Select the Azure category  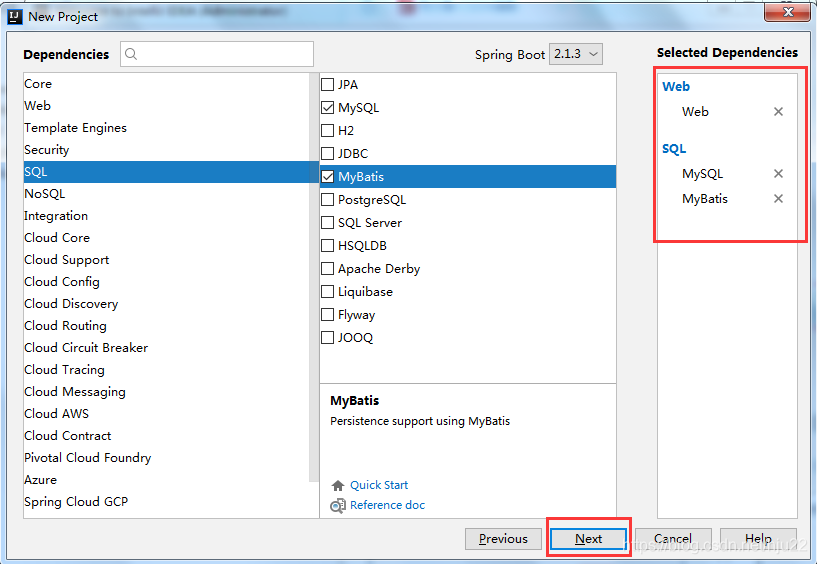(x=167, y=480)
